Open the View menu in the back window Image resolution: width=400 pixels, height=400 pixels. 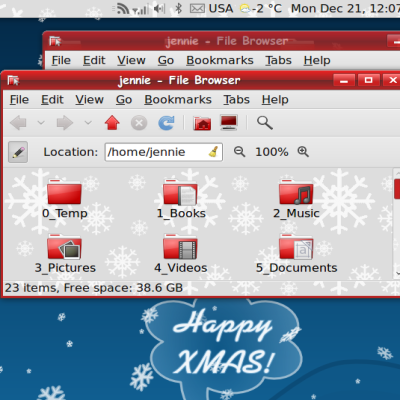click(131, 60)
